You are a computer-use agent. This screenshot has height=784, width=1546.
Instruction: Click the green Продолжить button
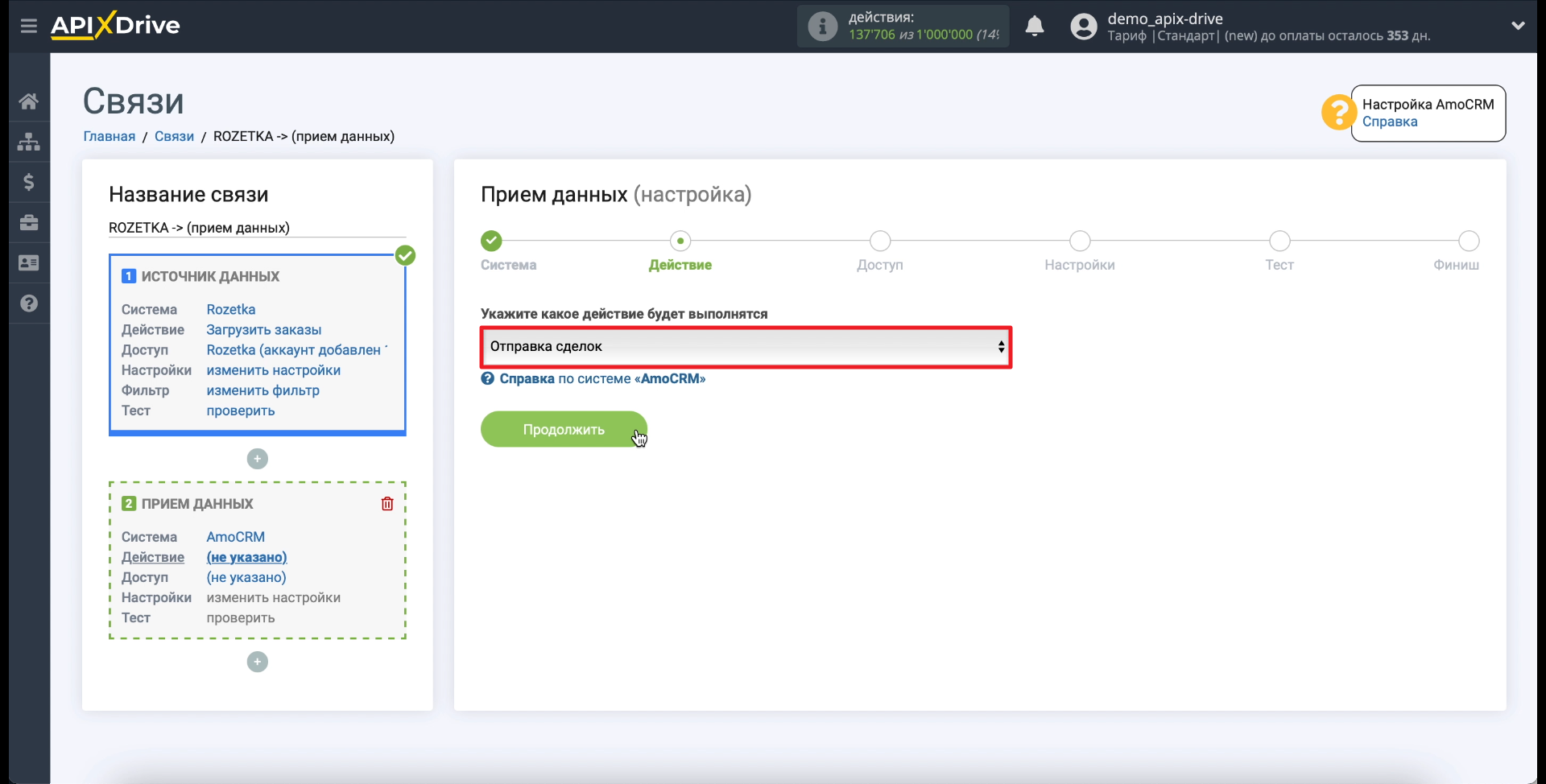point(564,429)
